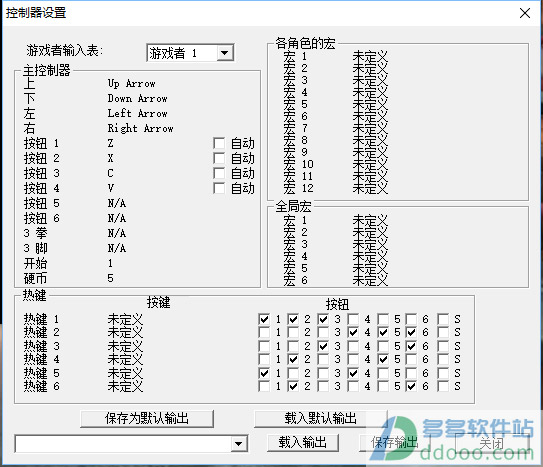Select the key 1 mapping for 开始
This screenshot has height=467, width=543.
coord(110,263)
